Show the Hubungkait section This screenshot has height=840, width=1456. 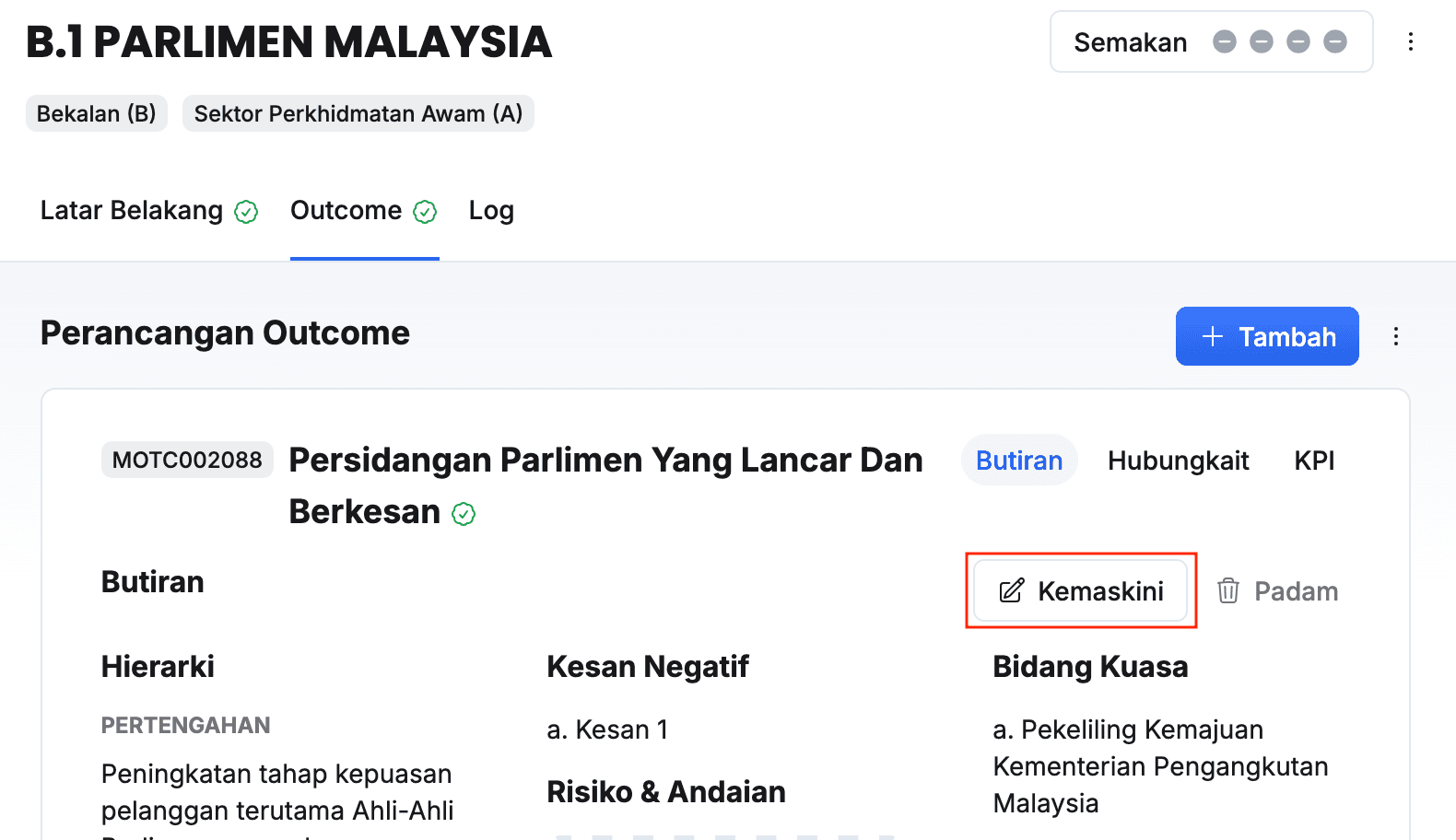(1178, 461)
